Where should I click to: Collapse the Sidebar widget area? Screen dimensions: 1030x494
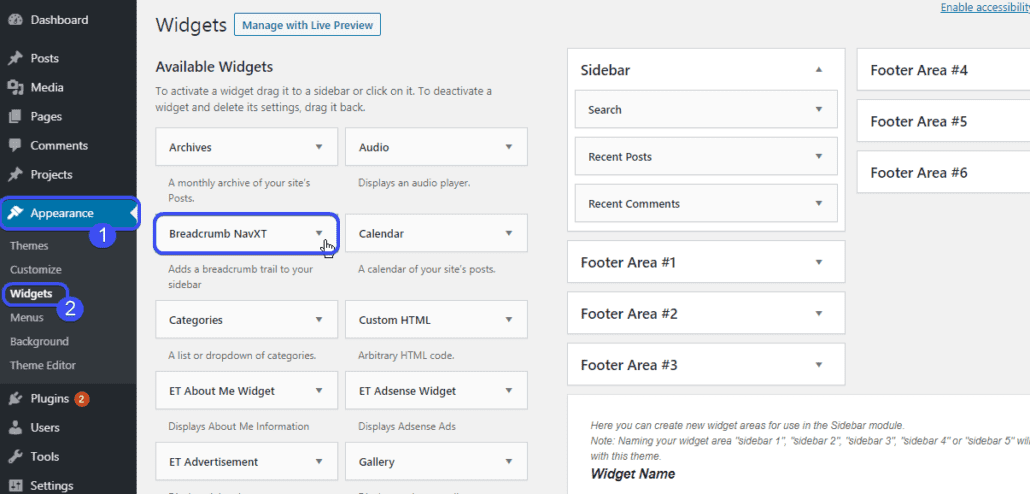[818, 70]
